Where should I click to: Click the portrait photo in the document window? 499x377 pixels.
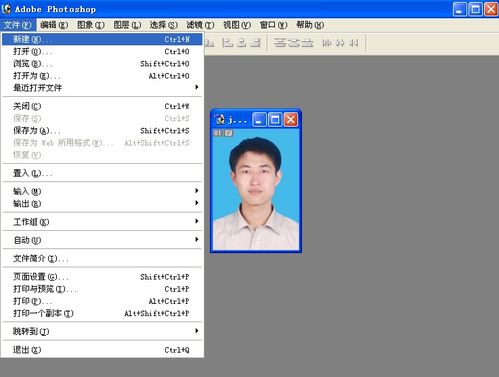(256, 189)
